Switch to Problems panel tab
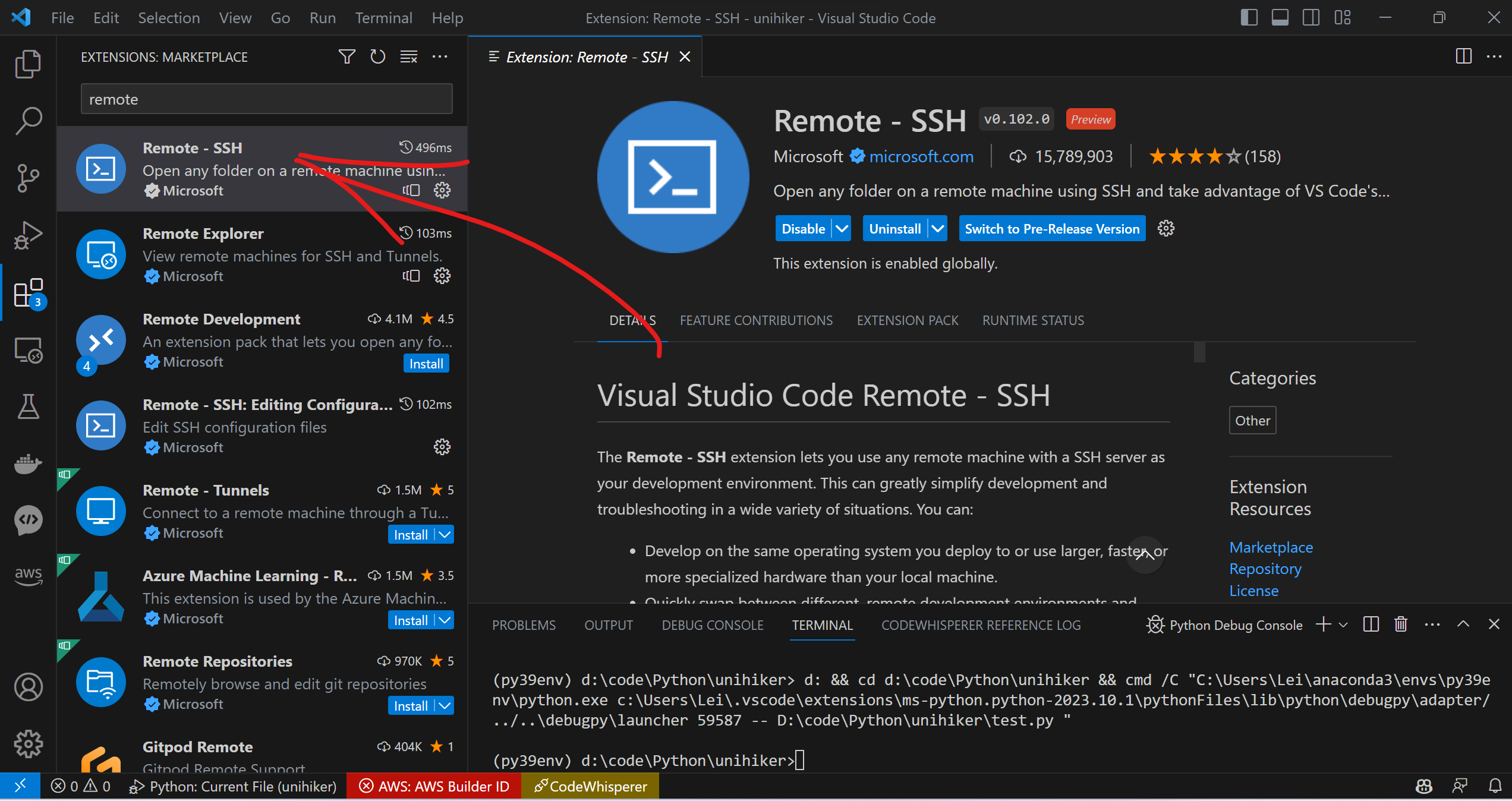 click(x=524, y=625)
